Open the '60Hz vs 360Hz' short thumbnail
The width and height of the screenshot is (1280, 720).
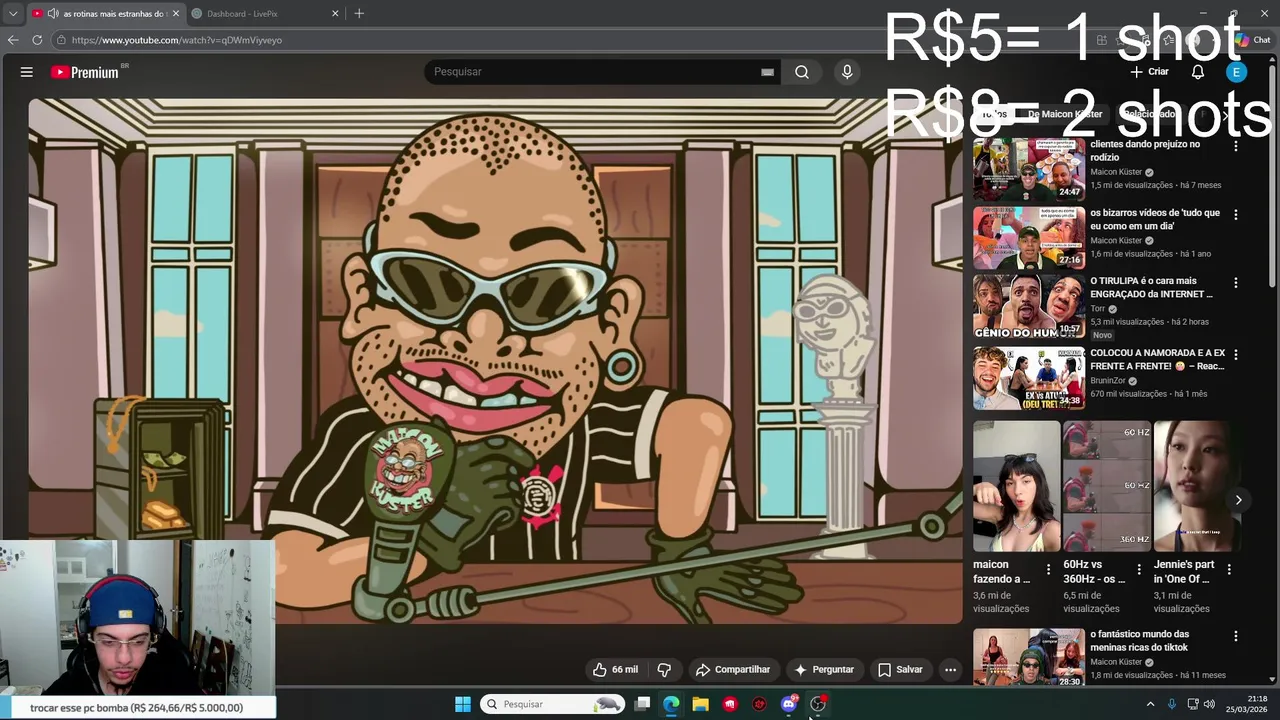1107,486
